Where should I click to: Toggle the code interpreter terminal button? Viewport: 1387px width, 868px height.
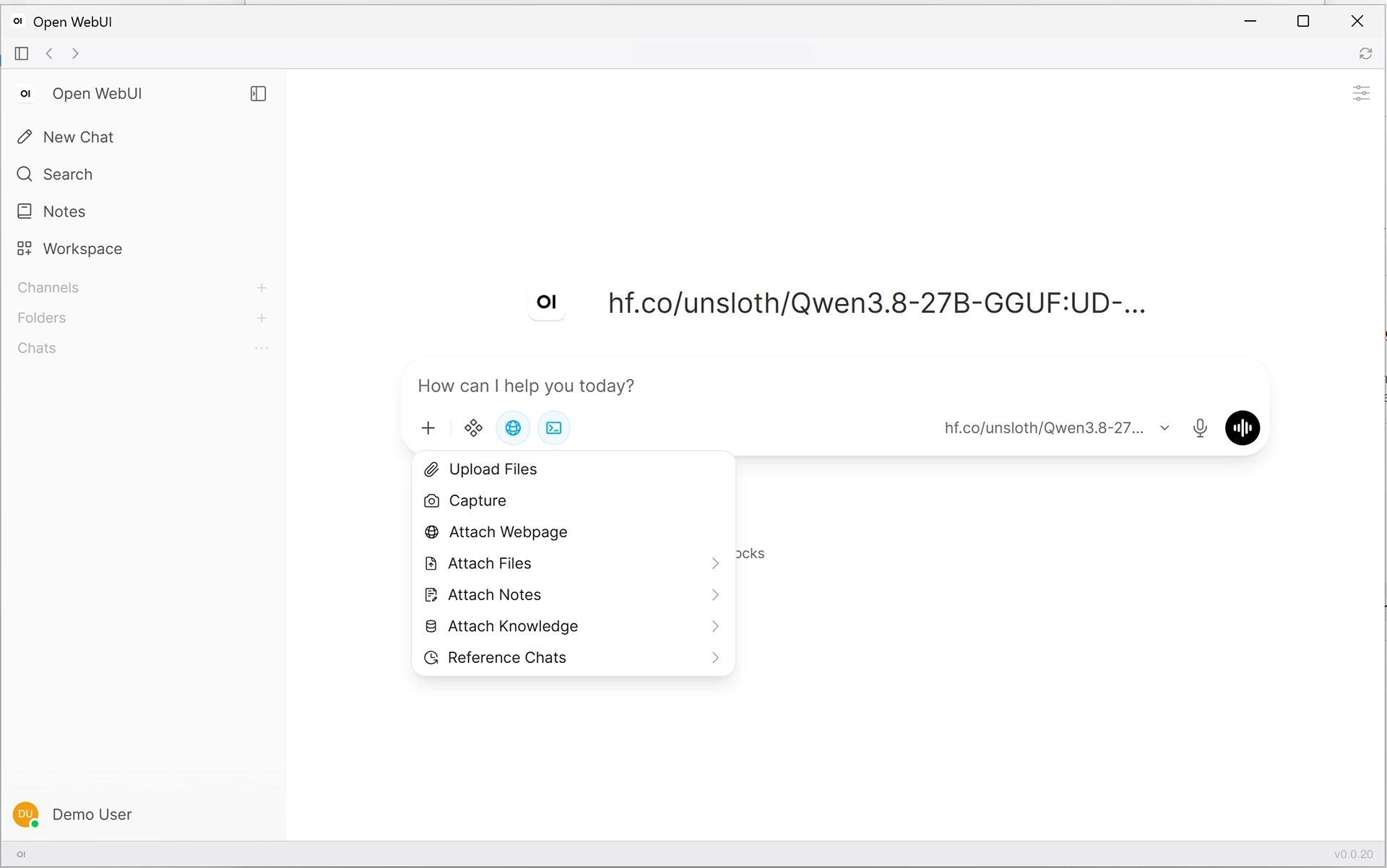coord(554,428)
